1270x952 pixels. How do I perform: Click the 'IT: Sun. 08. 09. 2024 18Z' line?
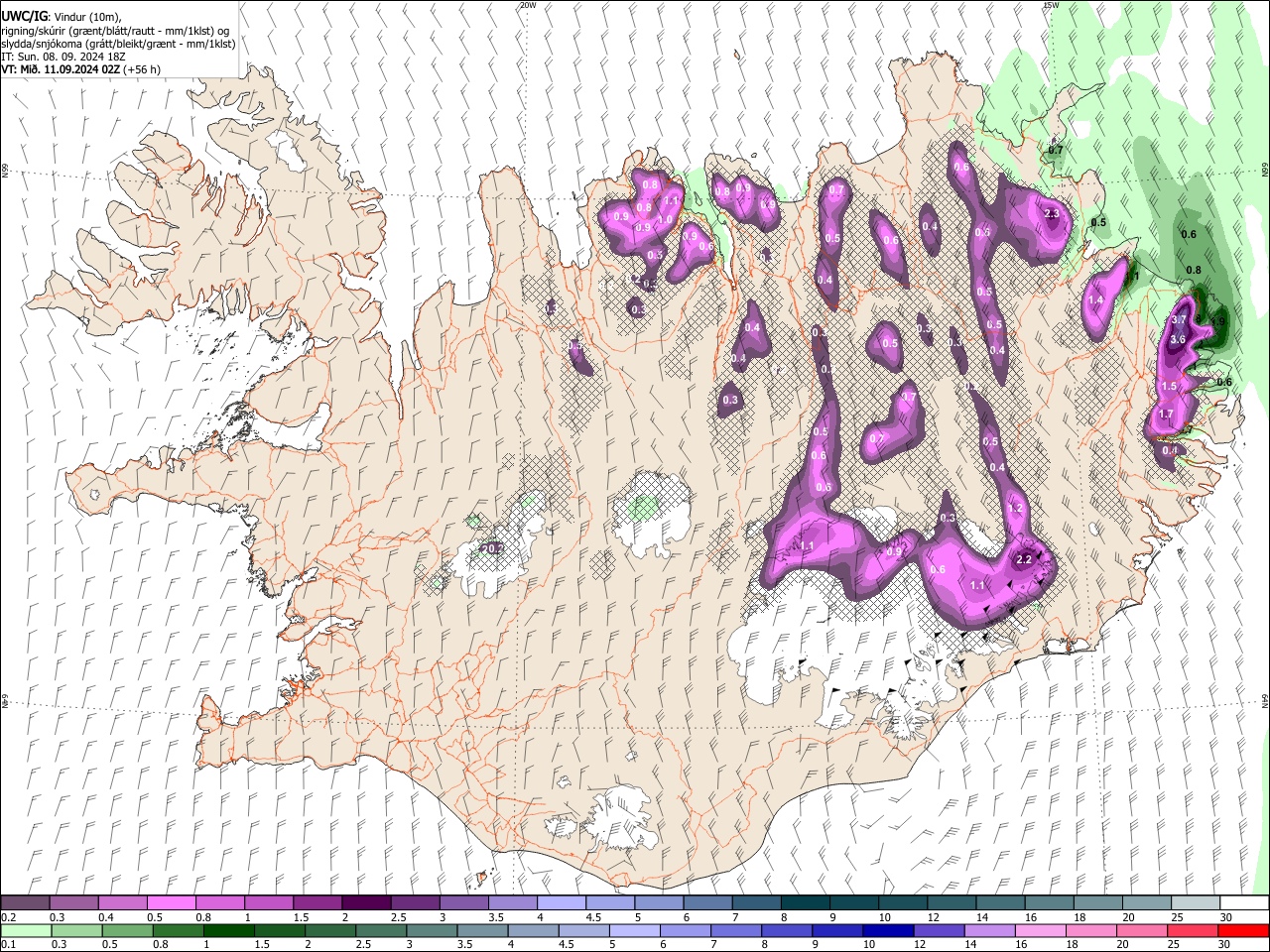pos(62,57)
